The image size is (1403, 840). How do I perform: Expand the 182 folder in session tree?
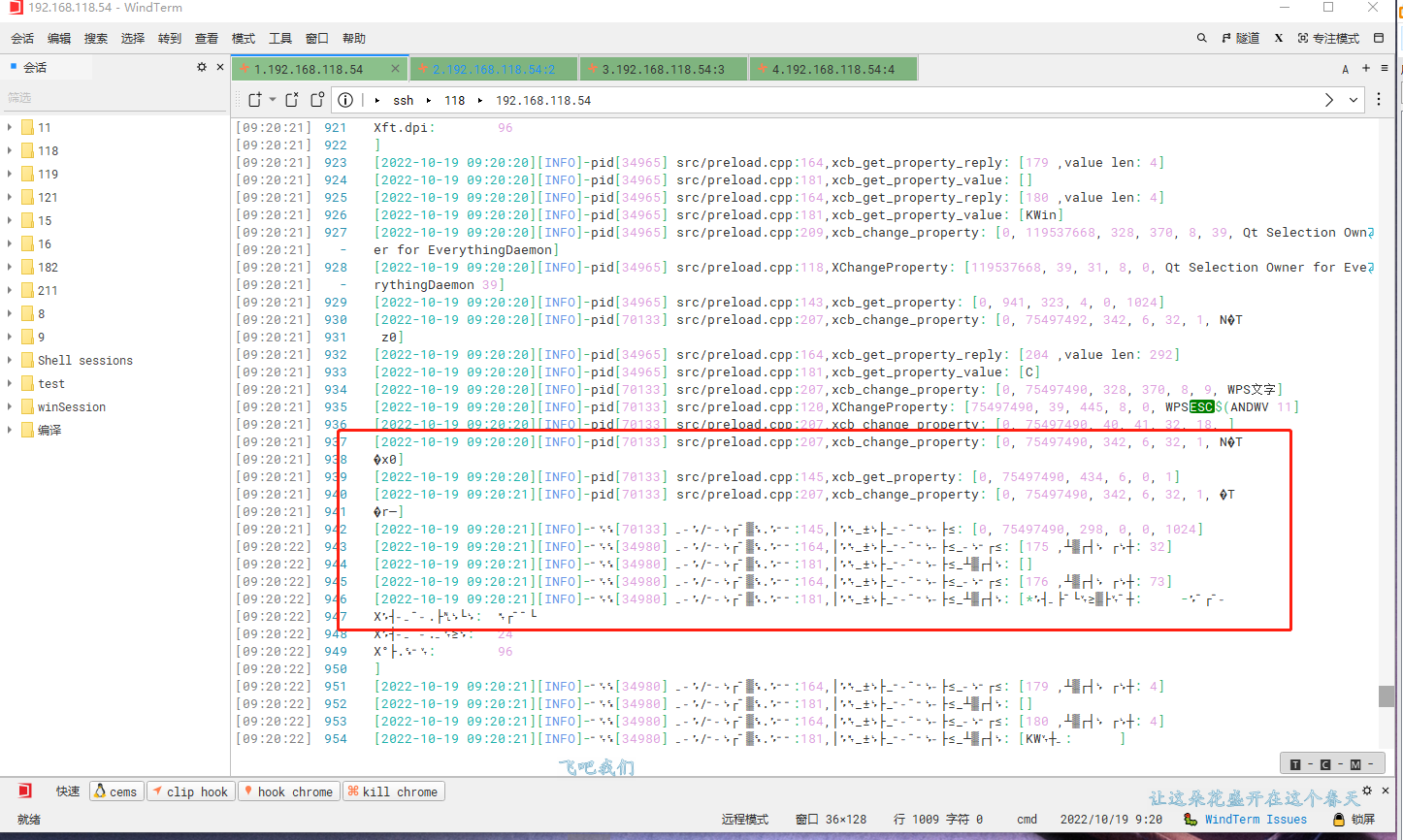[x=10, y=267]
